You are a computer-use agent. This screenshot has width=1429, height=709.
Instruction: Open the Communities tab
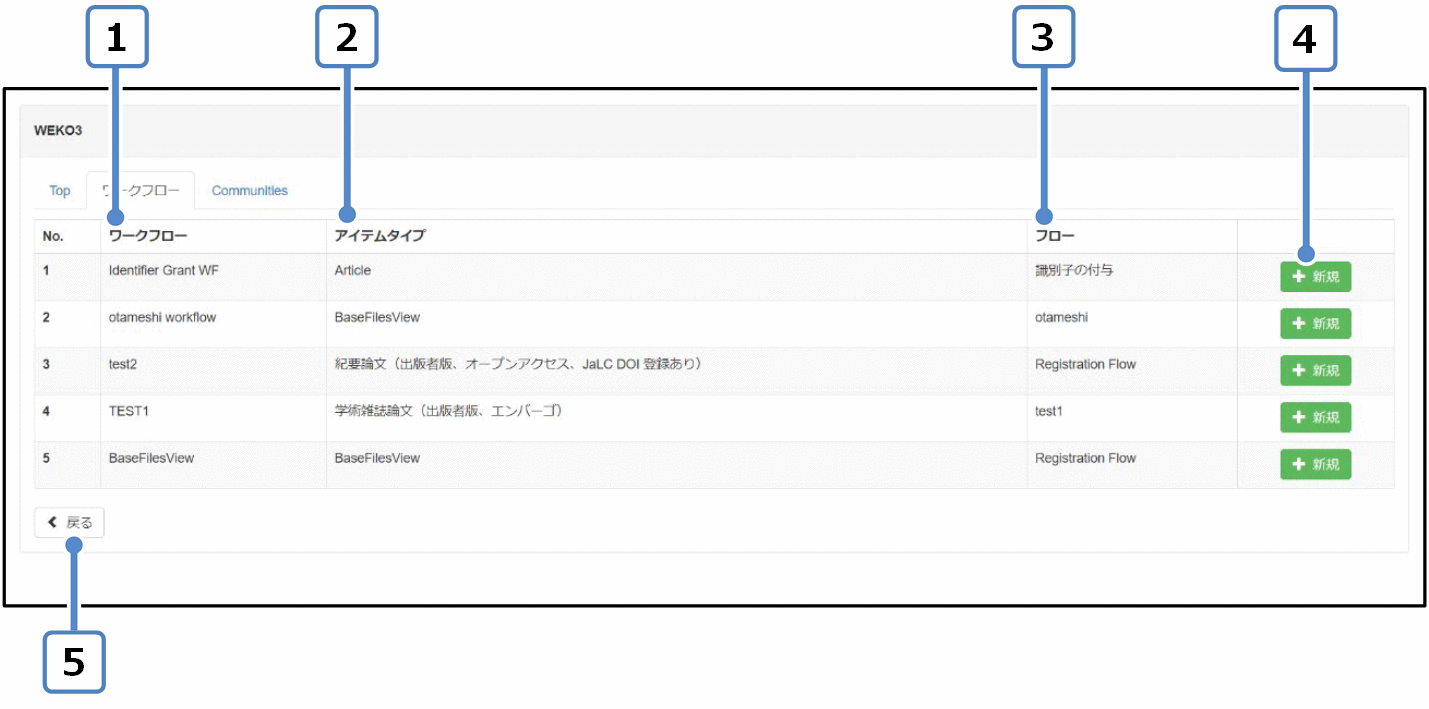coord(249,191)
